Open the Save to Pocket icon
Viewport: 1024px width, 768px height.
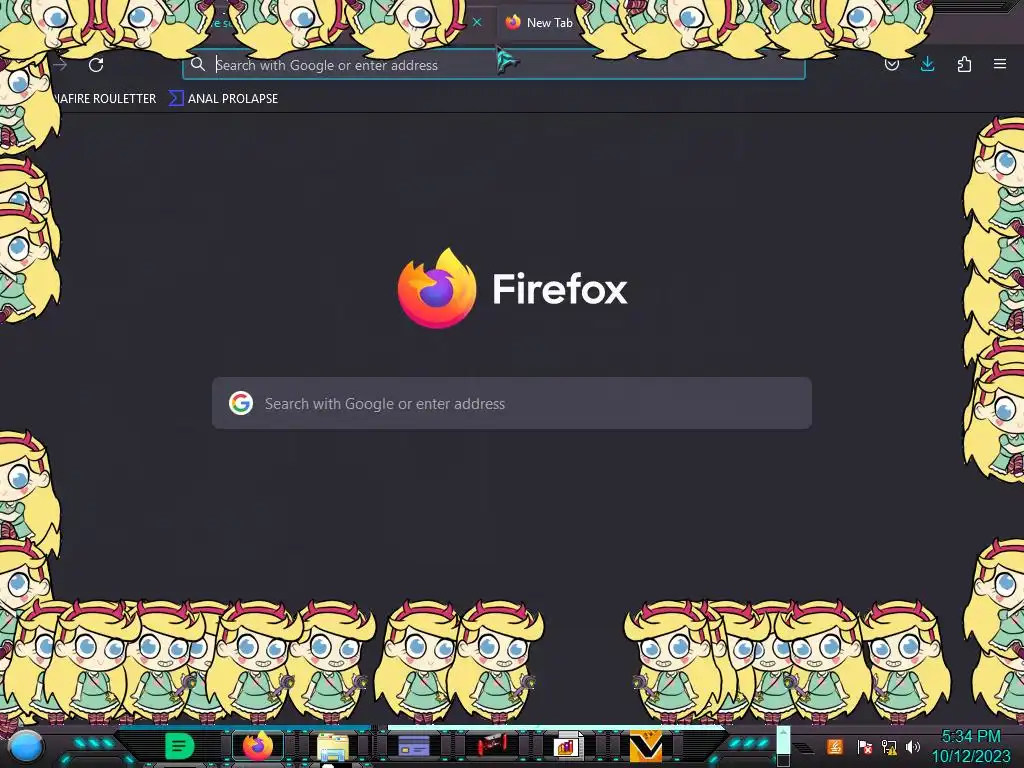coord(891,64)
